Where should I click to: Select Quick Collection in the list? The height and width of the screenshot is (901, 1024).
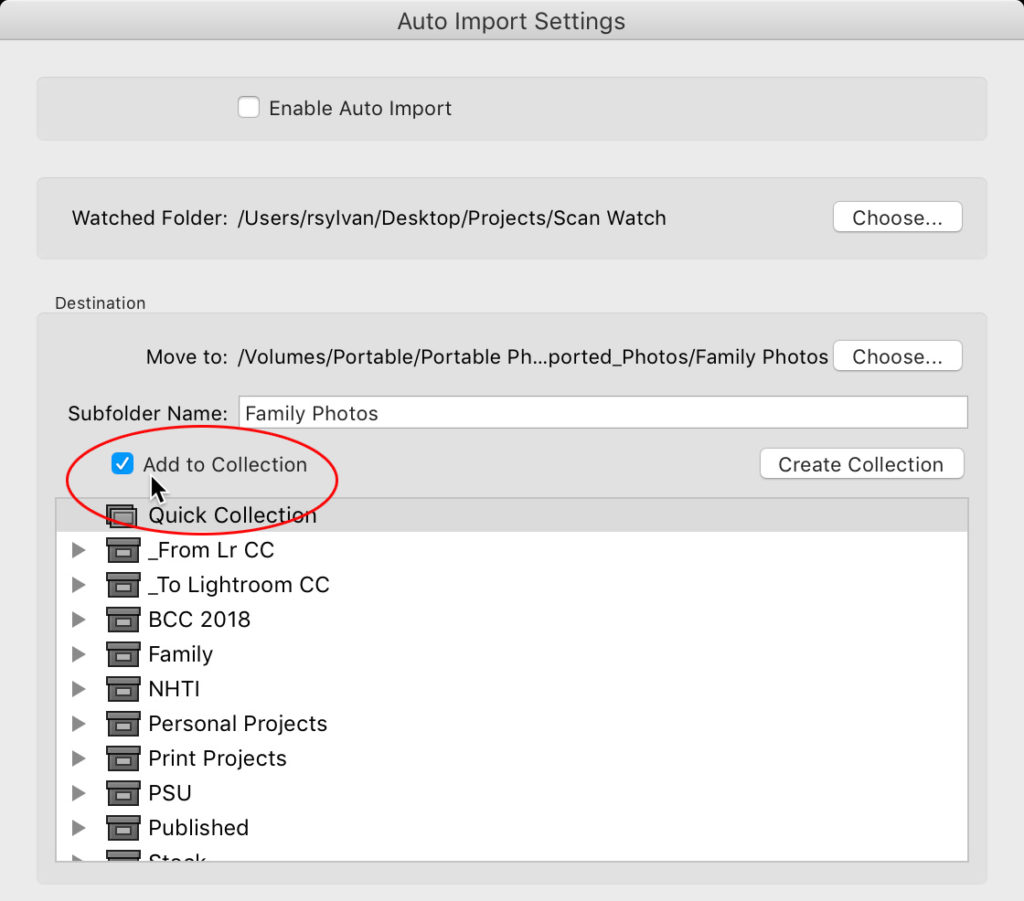tap(511, 515)
